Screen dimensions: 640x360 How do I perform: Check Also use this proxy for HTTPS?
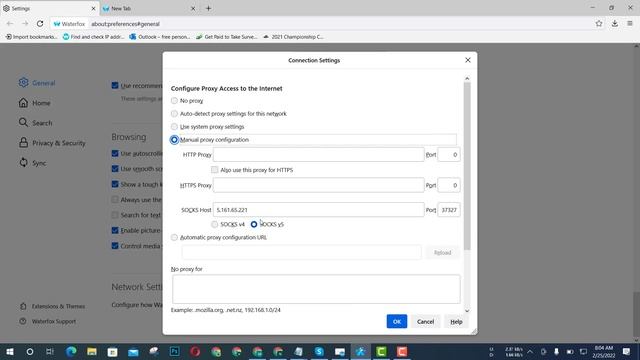tap(214, 169)
